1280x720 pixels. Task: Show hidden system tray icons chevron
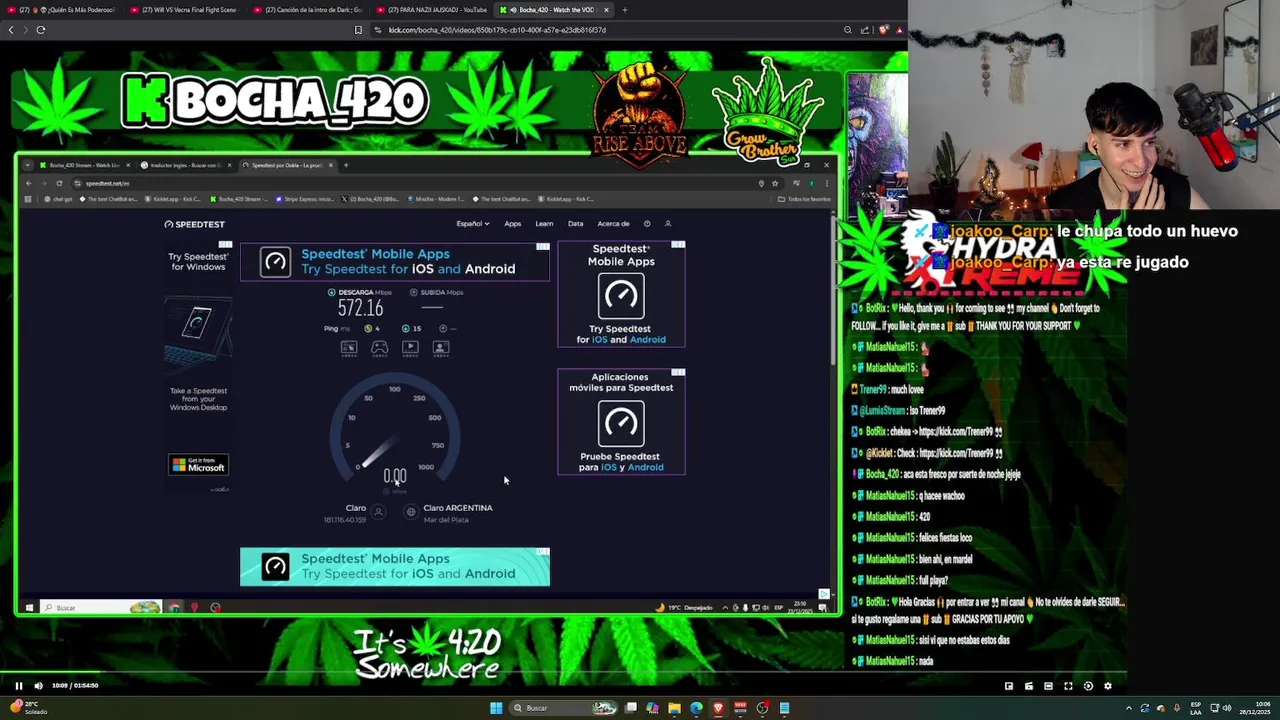tap(1129, 708)
